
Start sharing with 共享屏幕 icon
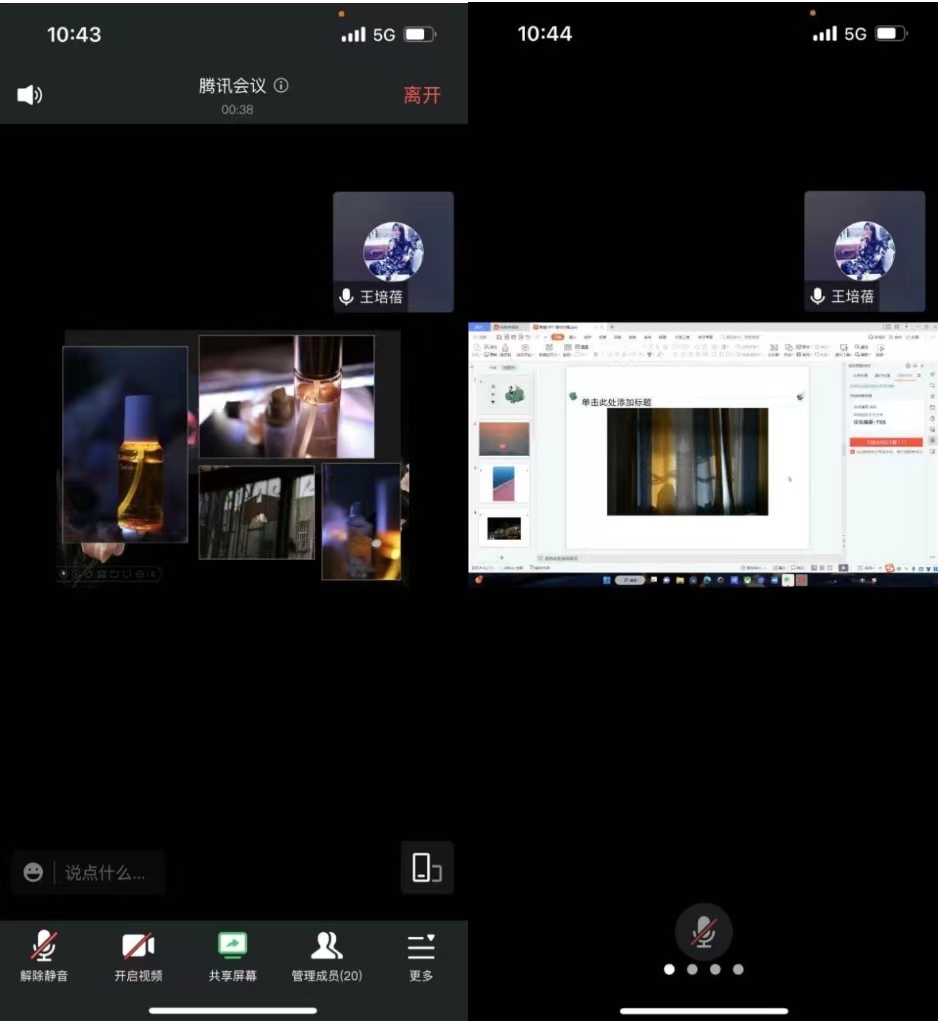[232, 955]
